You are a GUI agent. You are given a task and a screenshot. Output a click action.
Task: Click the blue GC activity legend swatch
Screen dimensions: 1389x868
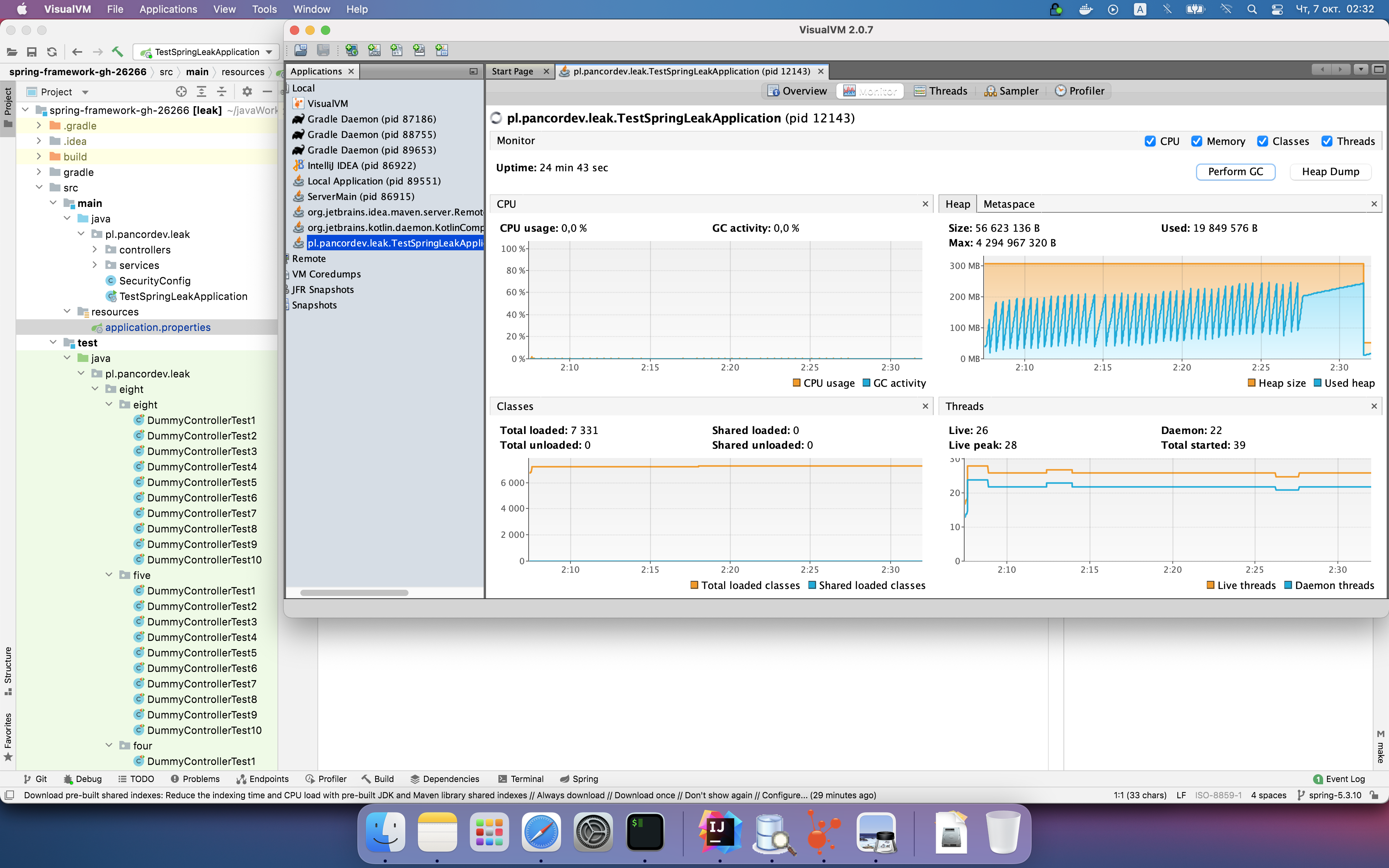pos(867,383)
